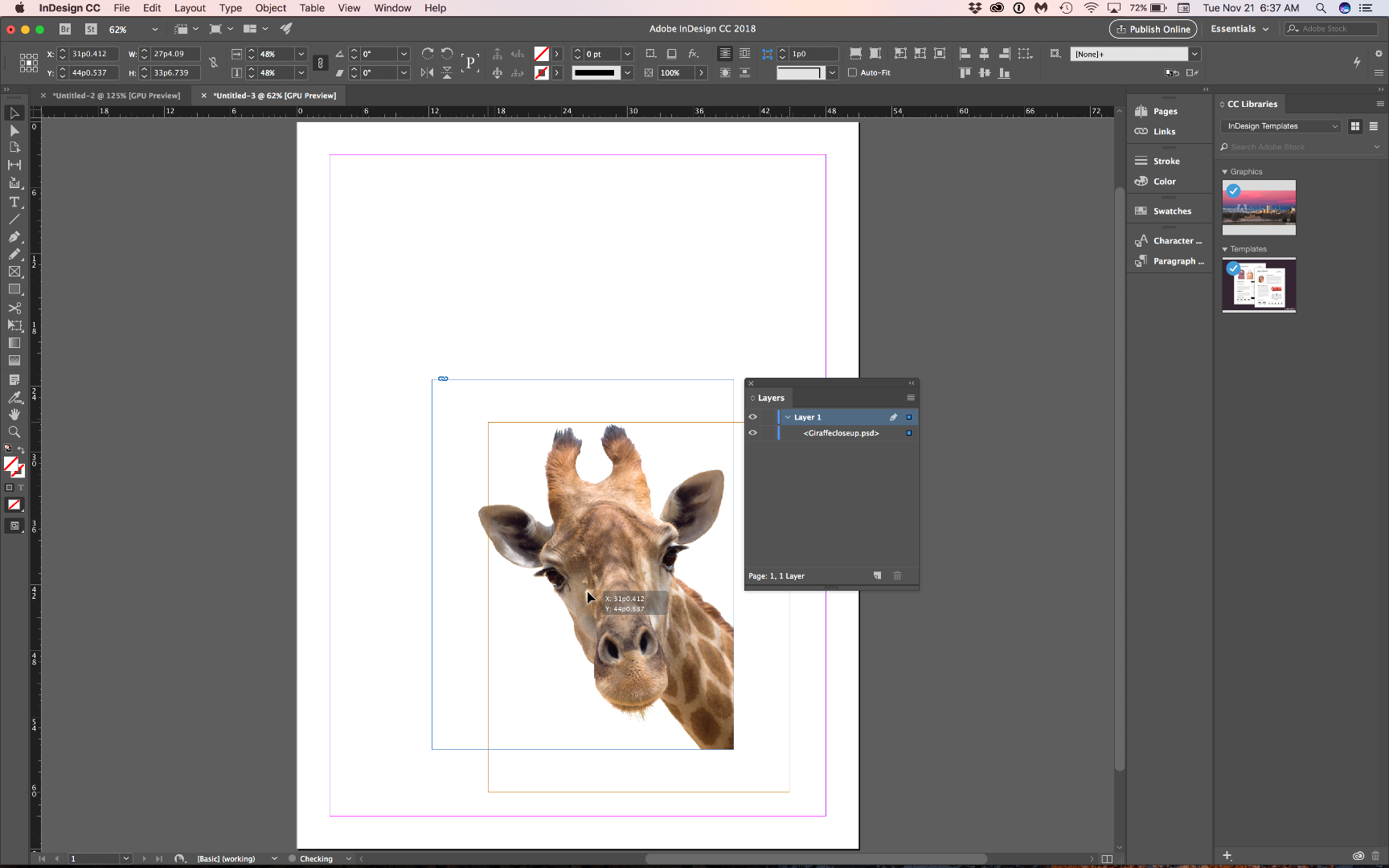
Task: Click the Create New Layer icon
Action: (877, 575)
